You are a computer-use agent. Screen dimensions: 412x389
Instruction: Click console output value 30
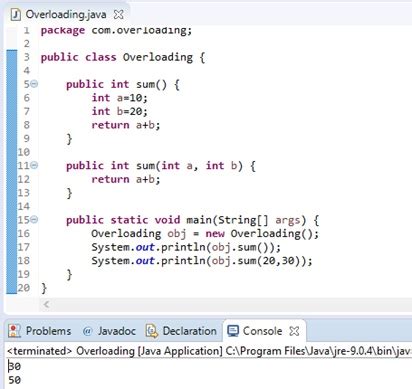pyautogui.click(x=15, y=366)
